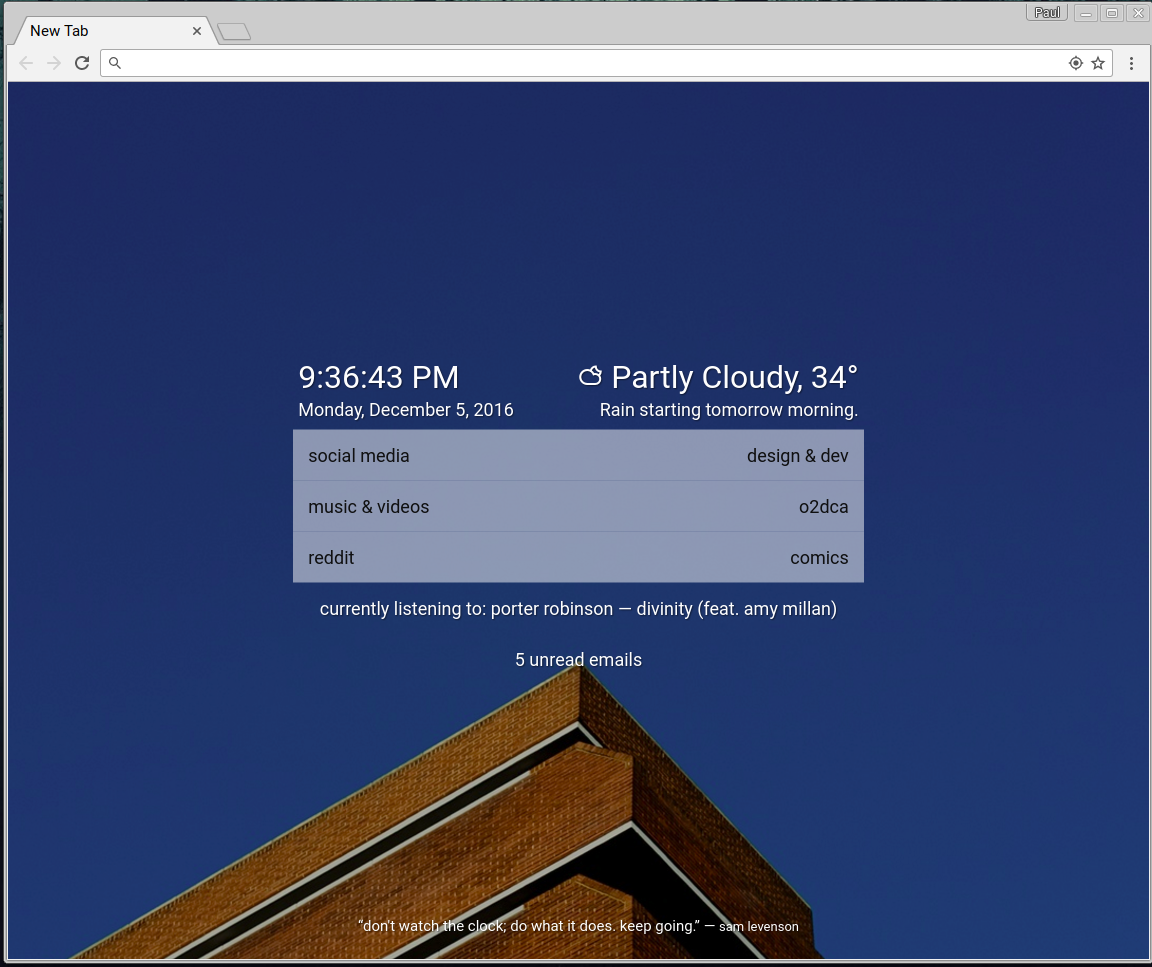The image size is (1152, 967).
Task: Close the New Tab tab
Action: click(197, 31)
